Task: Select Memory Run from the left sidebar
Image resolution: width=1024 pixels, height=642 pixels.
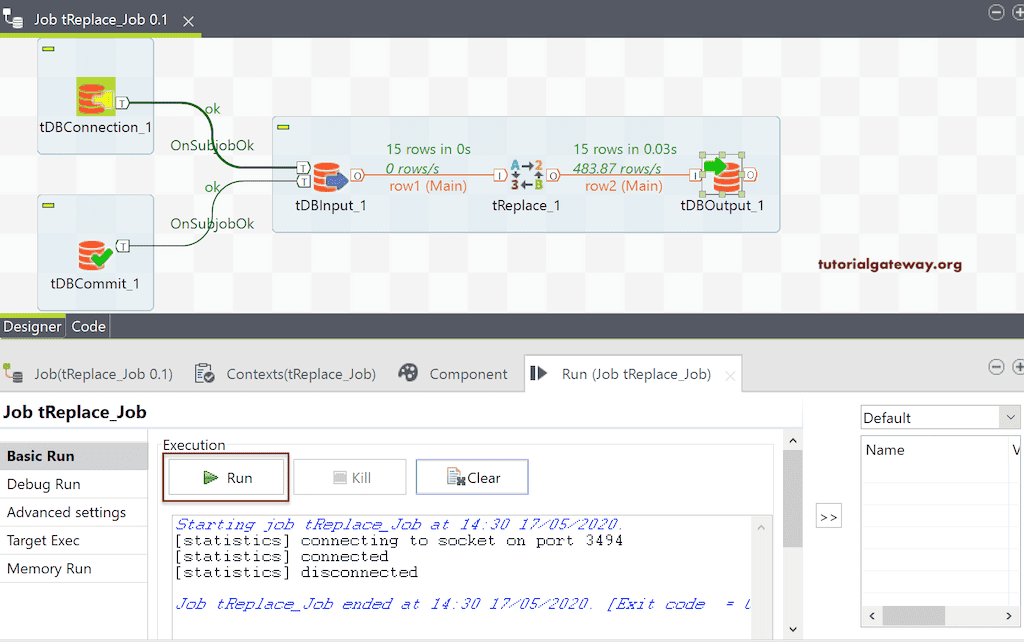Action: coord(50,568)
